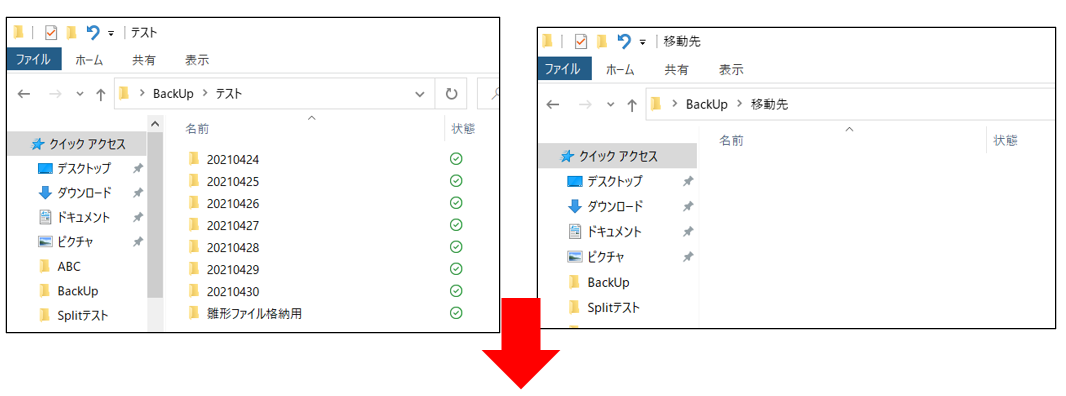Select folder 20210425
The width and height of the screenshot is (1066, 396).
click(233, 182)
